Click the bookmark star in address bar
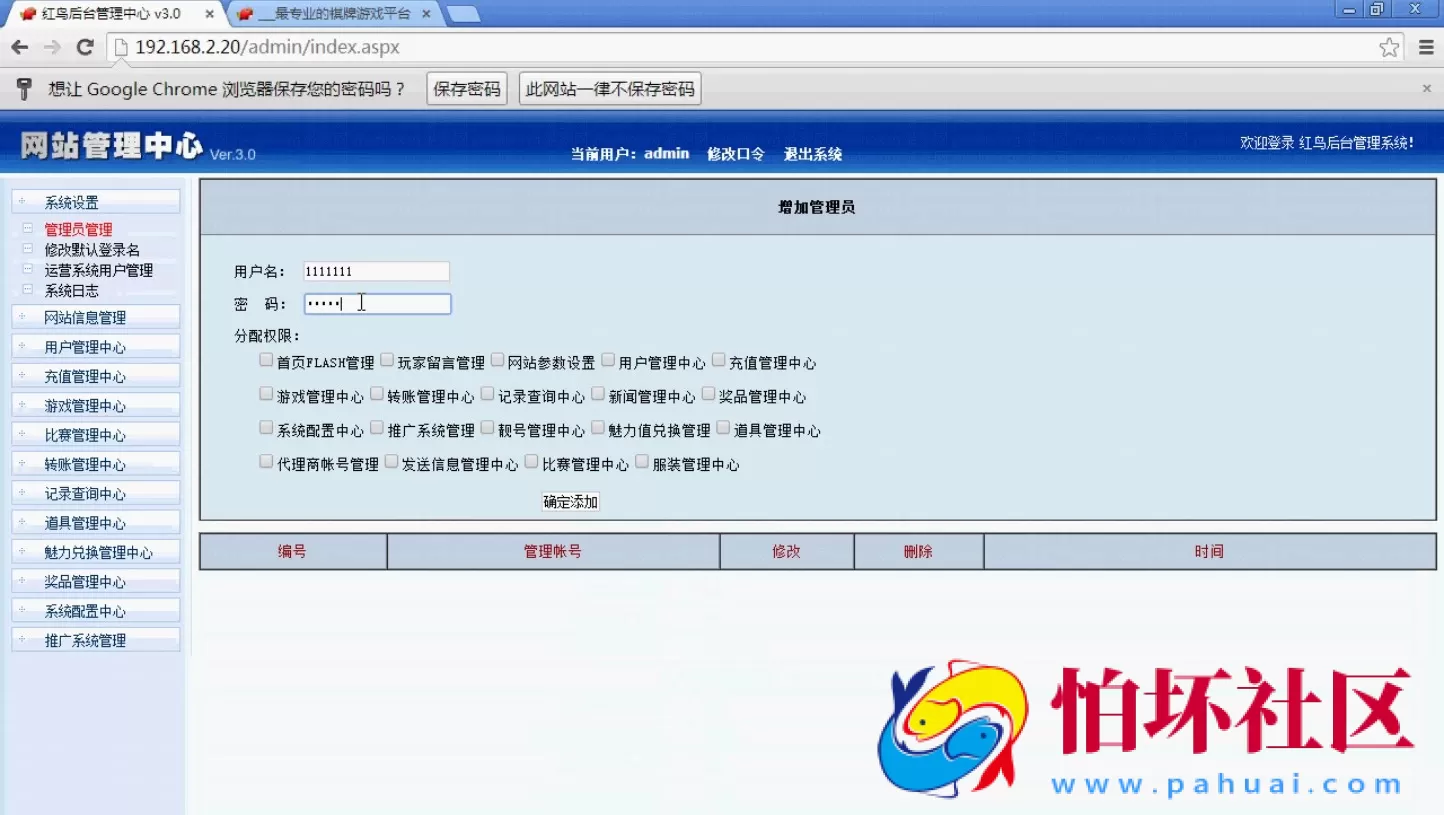1444x815 pixels. point(1390,46)
